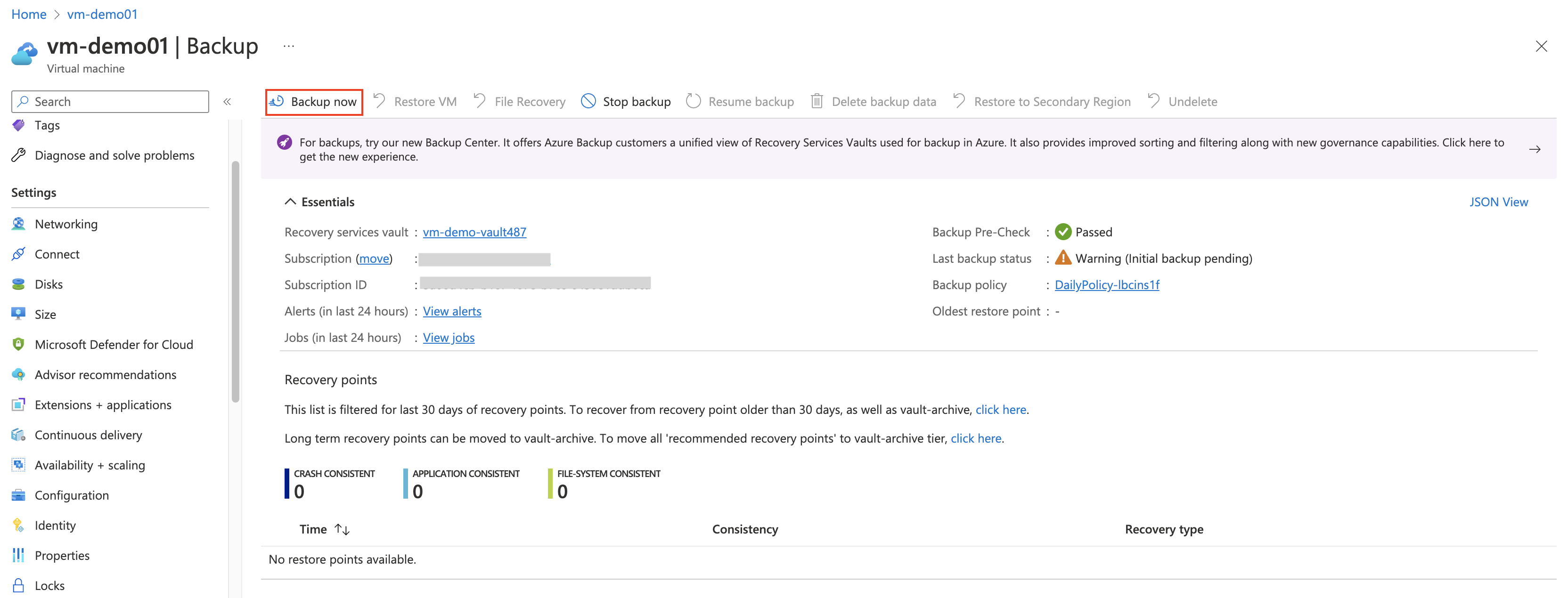This screenshot has height=598, width=1568.
Task: Open the vm-demo-vault487 vault link
Action: click(x=474, y=232)
